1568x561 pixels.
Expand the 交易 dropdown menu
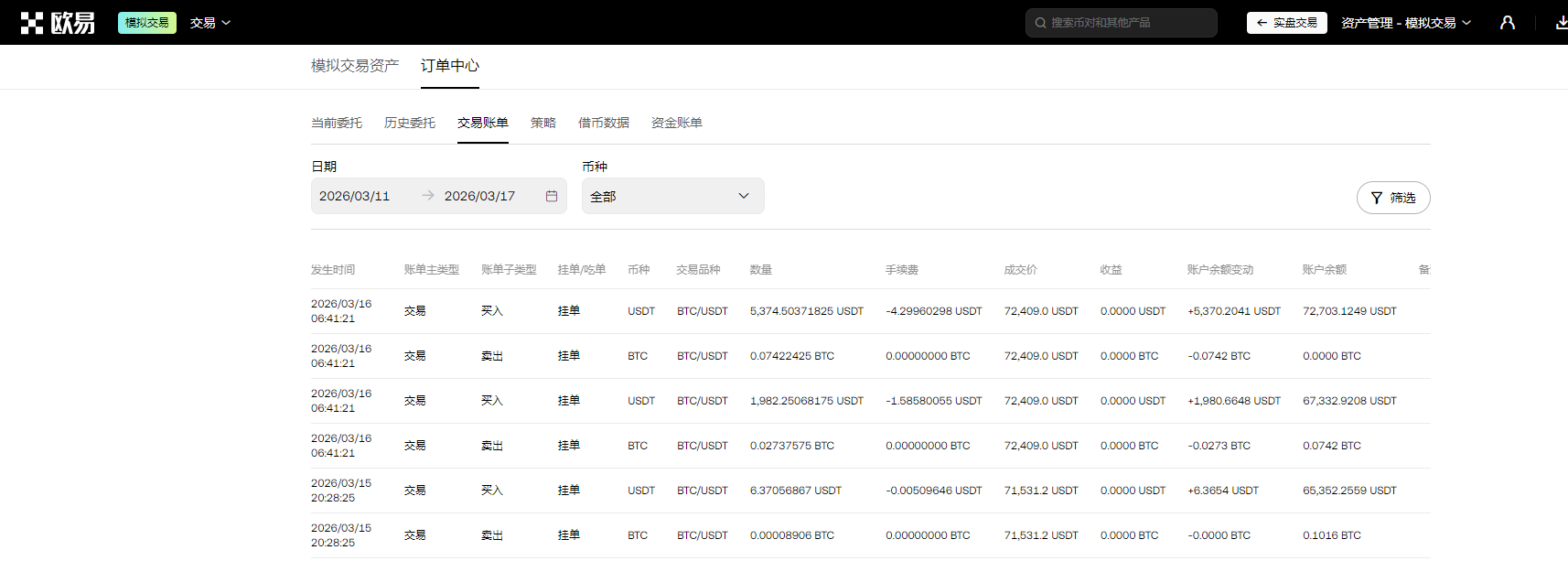[209, 23]
